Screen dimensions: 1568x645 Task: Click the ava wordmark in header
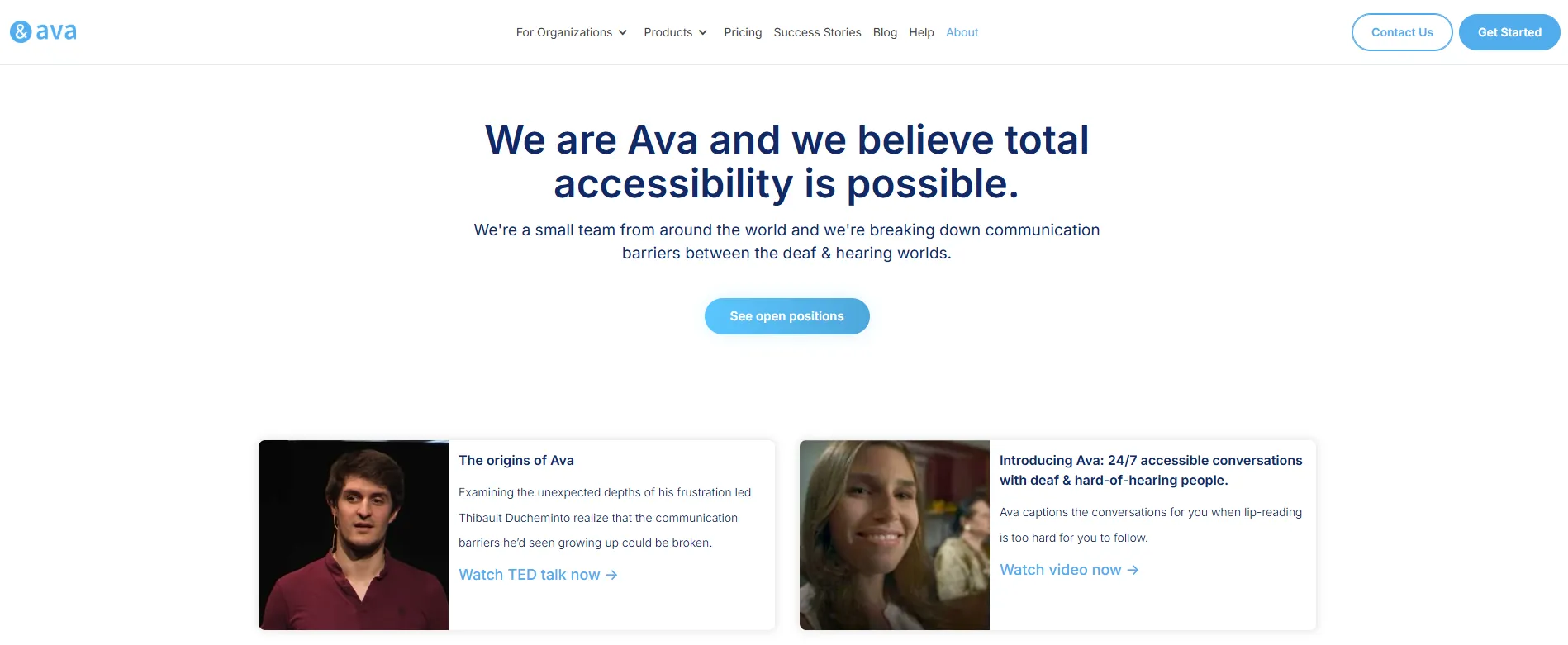tap(56, 32)
